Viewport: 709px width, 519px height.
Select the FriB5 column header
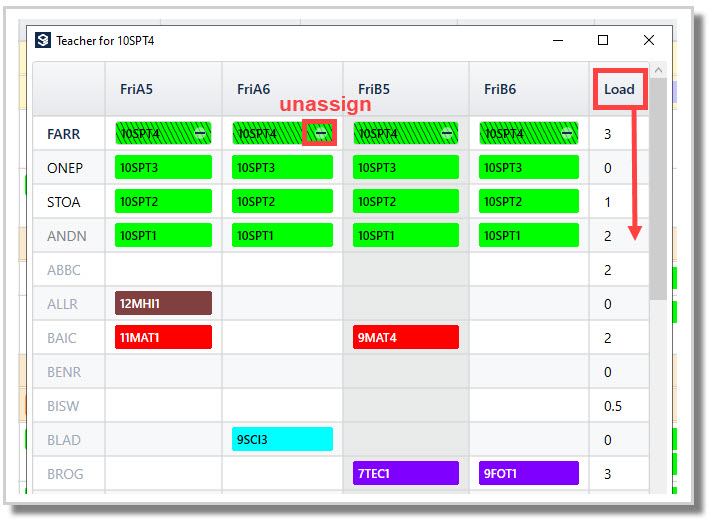click(373, 89)
